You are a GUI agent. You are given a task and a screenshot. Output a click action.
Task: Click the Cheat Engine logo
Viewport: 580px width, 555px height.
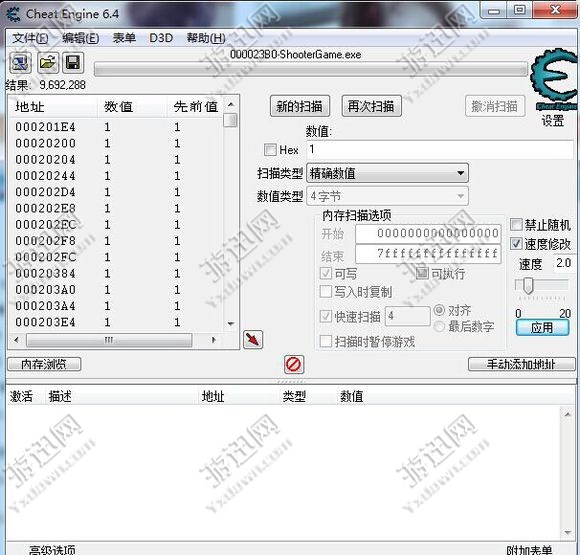[554, 79]
